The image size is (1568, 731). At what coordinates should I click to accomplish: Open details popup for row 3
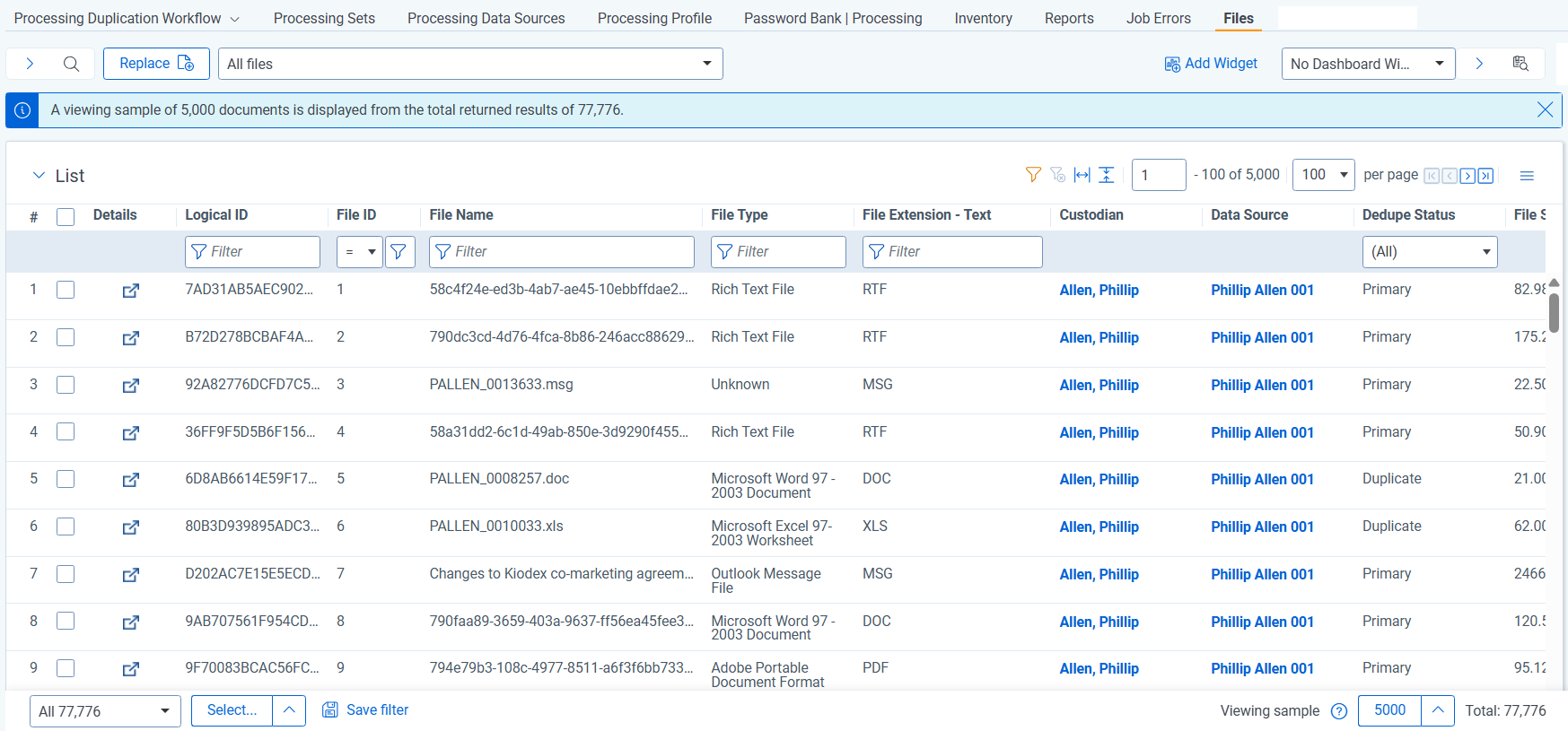click(x=131, y=386)
